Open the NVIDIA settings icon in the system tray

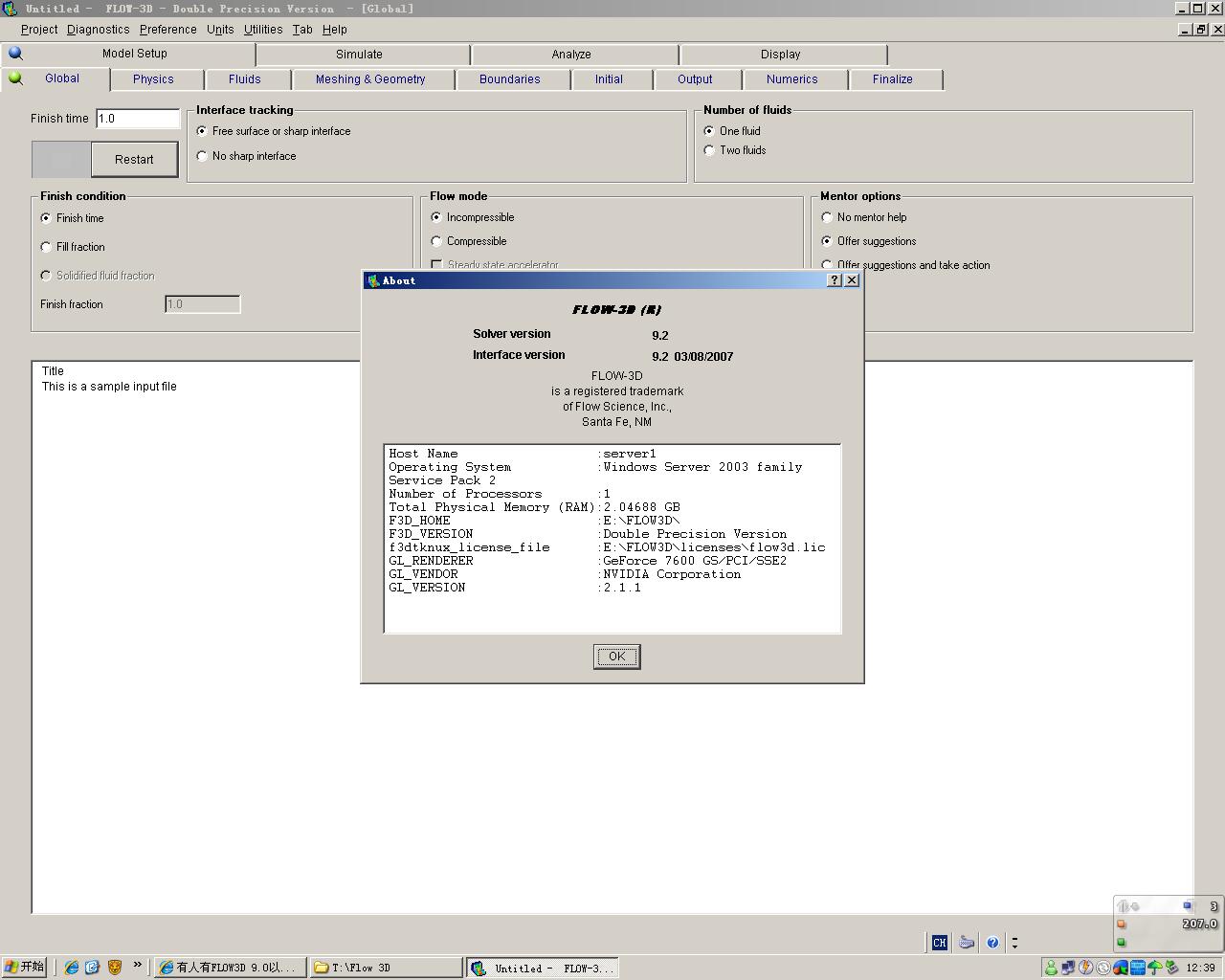tap(1120, 967)
